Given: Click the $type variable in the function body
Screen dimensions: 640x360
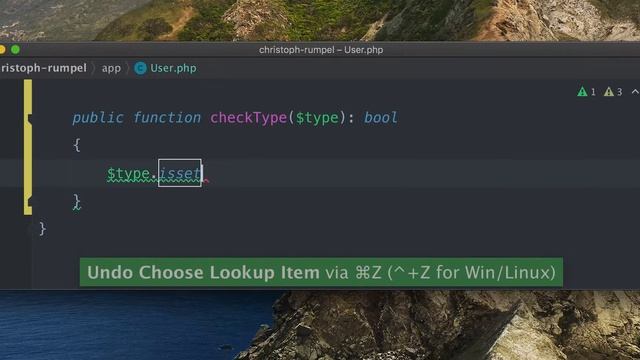Looking at the screenshot, I should coord(128,173).
